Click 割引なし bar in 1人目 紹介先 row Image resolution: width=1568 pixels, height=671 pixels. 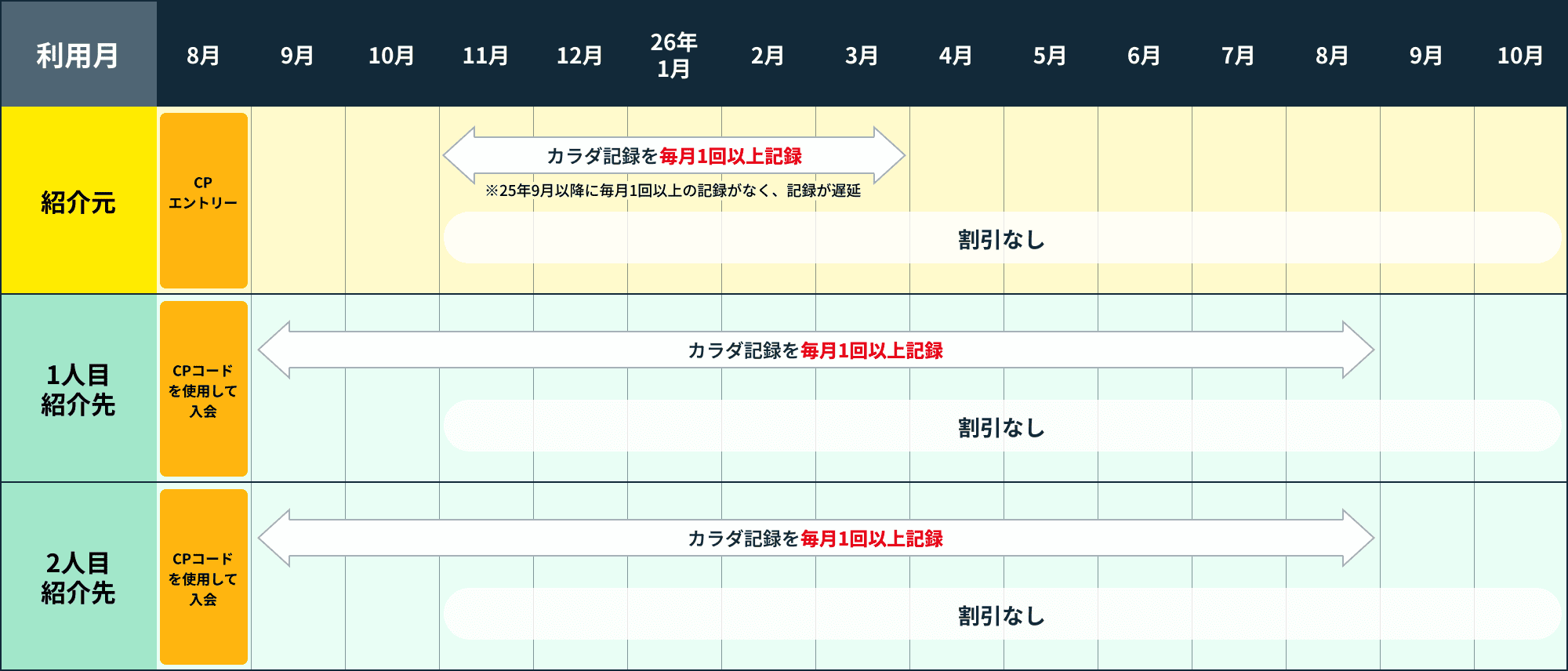point(1002,426)
